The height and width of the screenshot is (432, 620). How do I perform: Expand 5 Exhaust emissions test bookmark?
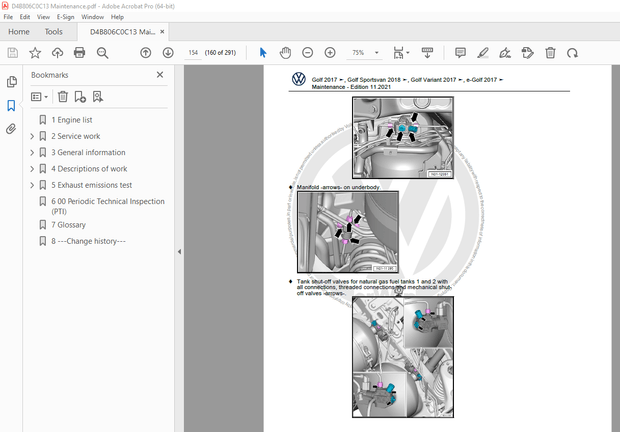click(x=32, y=185)
